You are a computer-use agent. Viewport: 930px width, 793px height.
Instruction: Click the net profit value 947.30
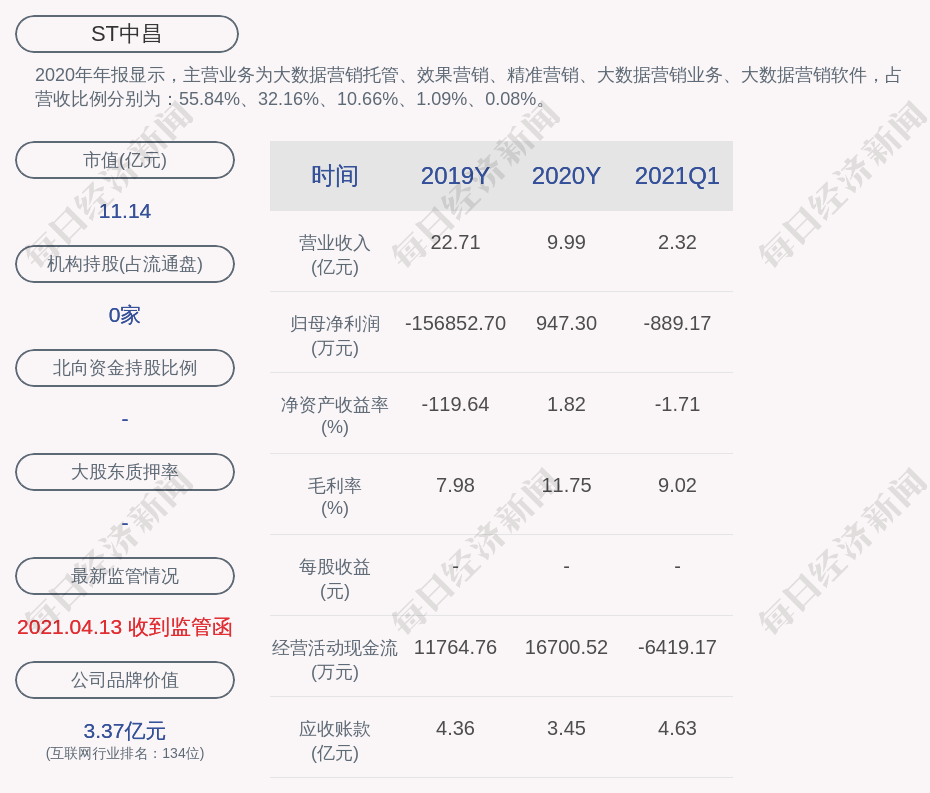(x=566, y=323)
